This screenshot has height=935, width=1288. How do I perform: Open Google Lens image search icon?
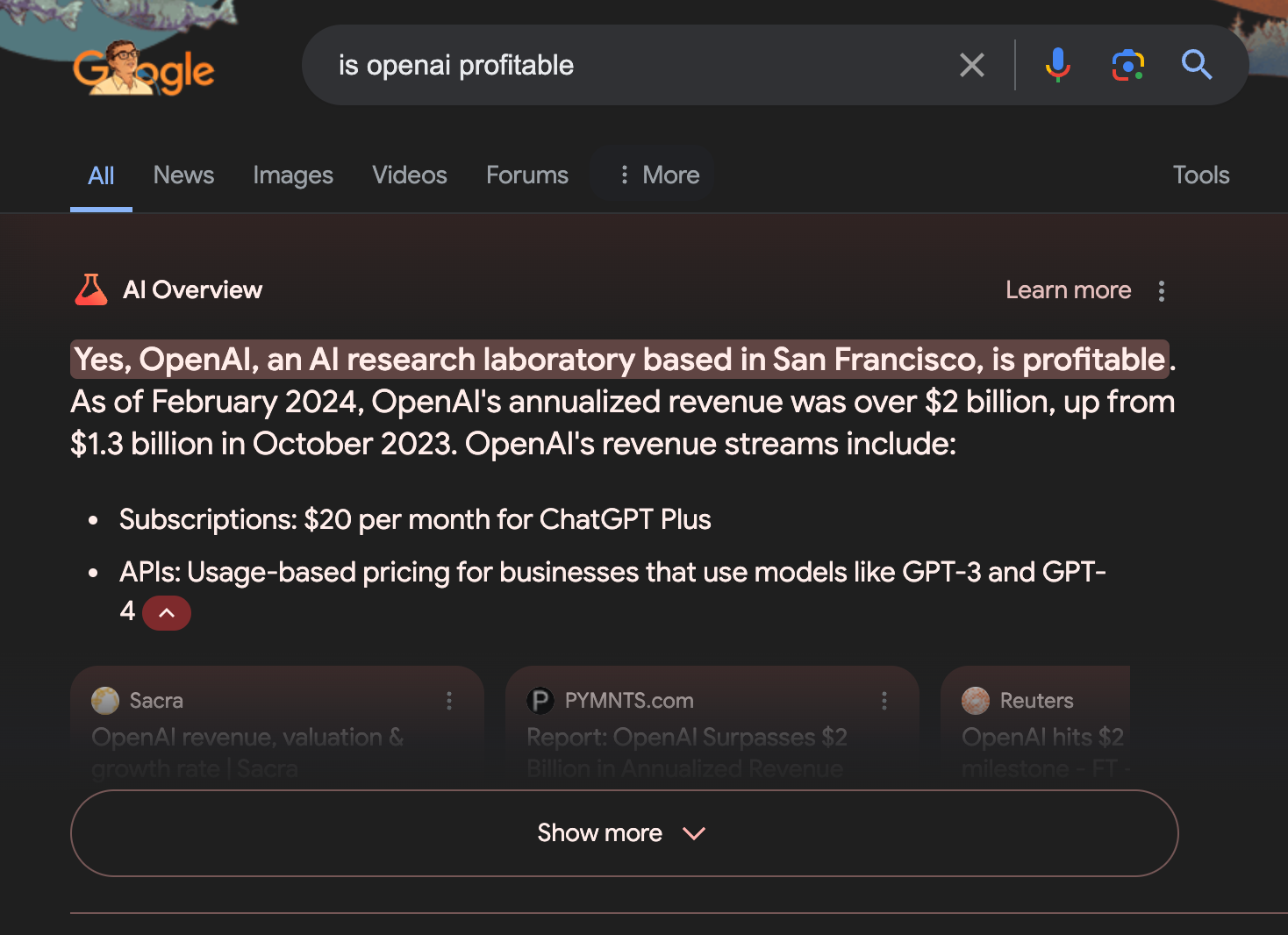(1127, 65)
